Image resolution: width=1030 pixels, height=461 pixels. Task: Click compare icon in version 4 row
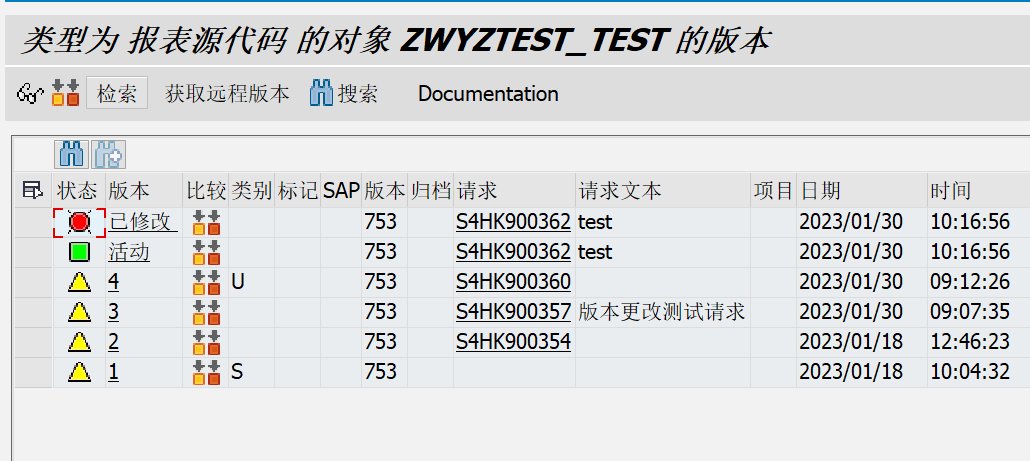206,282
